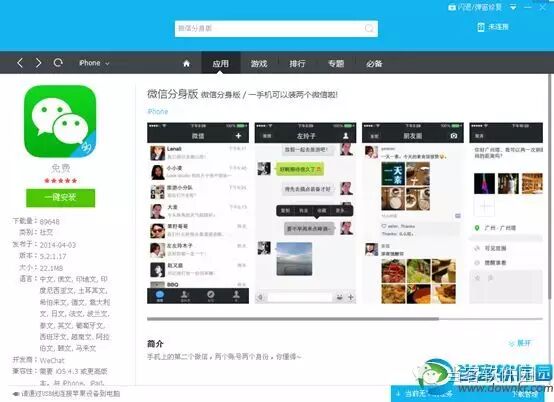Open fourth partially visible screenshot
Screen dimensions: 554x402
click(506, 213)
